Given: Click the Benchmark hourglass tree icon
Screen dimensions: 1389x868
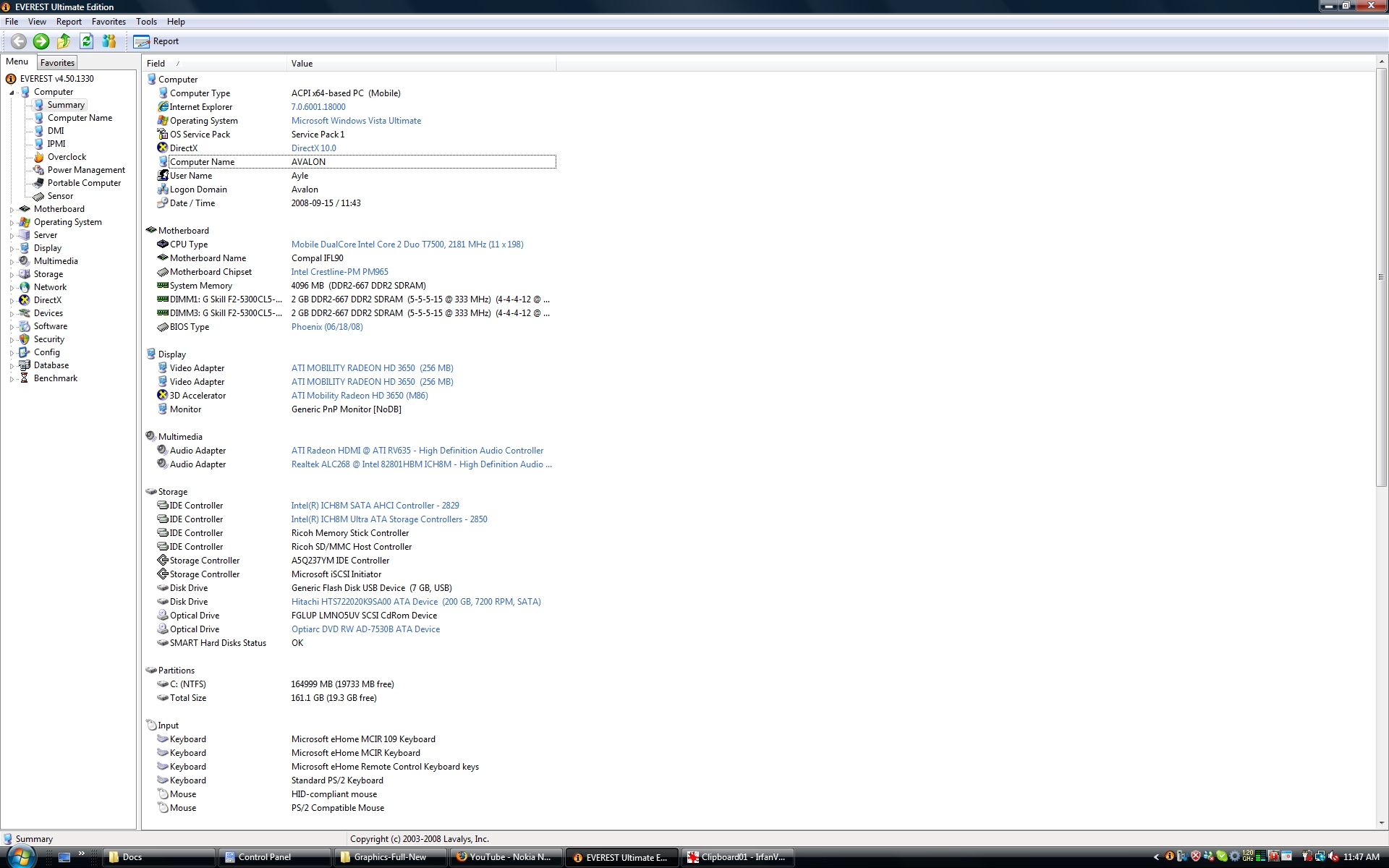Looking at the screenshot, I should [x=25, y=378].
